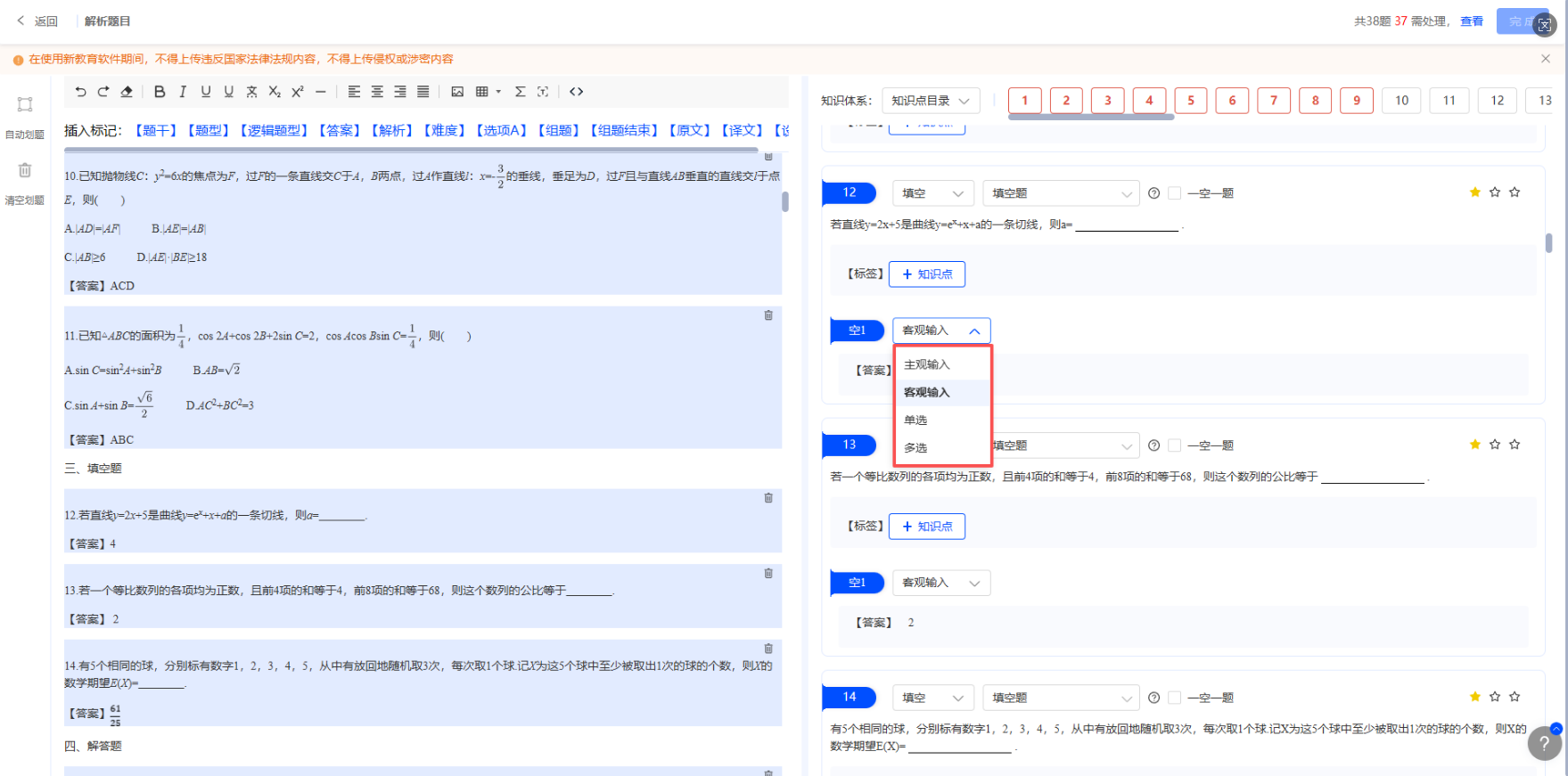Delete question 14 block with trash icon
Viewport: 1568px width, 776px height.
[768, 649]
